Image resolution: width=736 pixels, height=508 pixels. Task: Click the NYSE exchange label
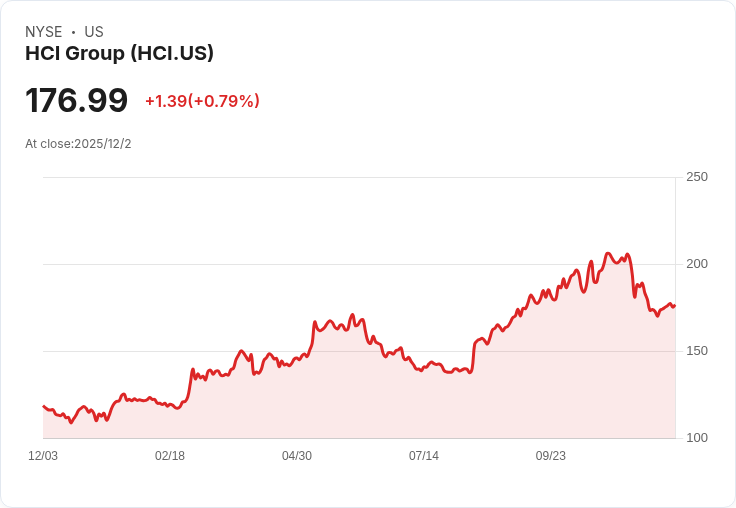tap(44, 32)
